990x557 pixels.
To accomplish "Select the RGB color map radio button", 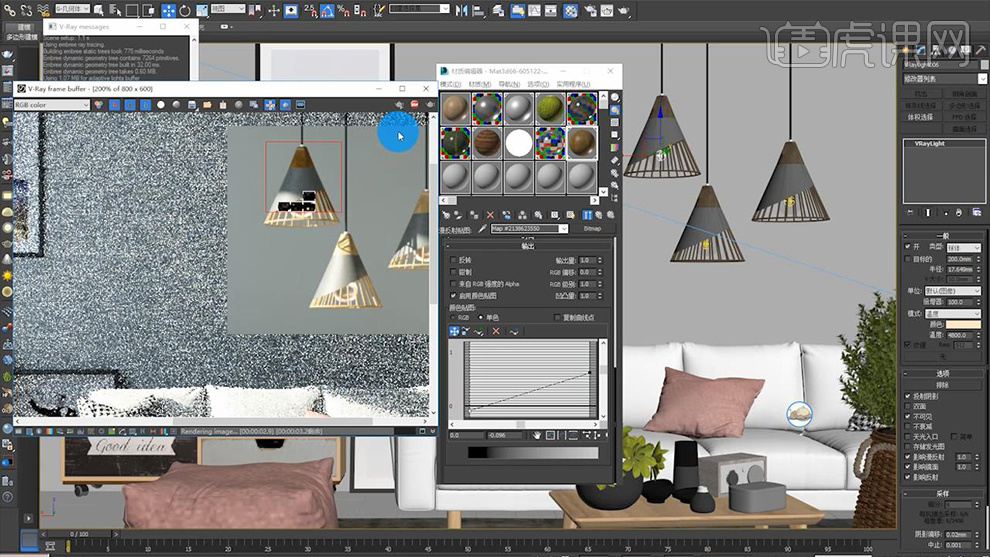I will [453, 318].
